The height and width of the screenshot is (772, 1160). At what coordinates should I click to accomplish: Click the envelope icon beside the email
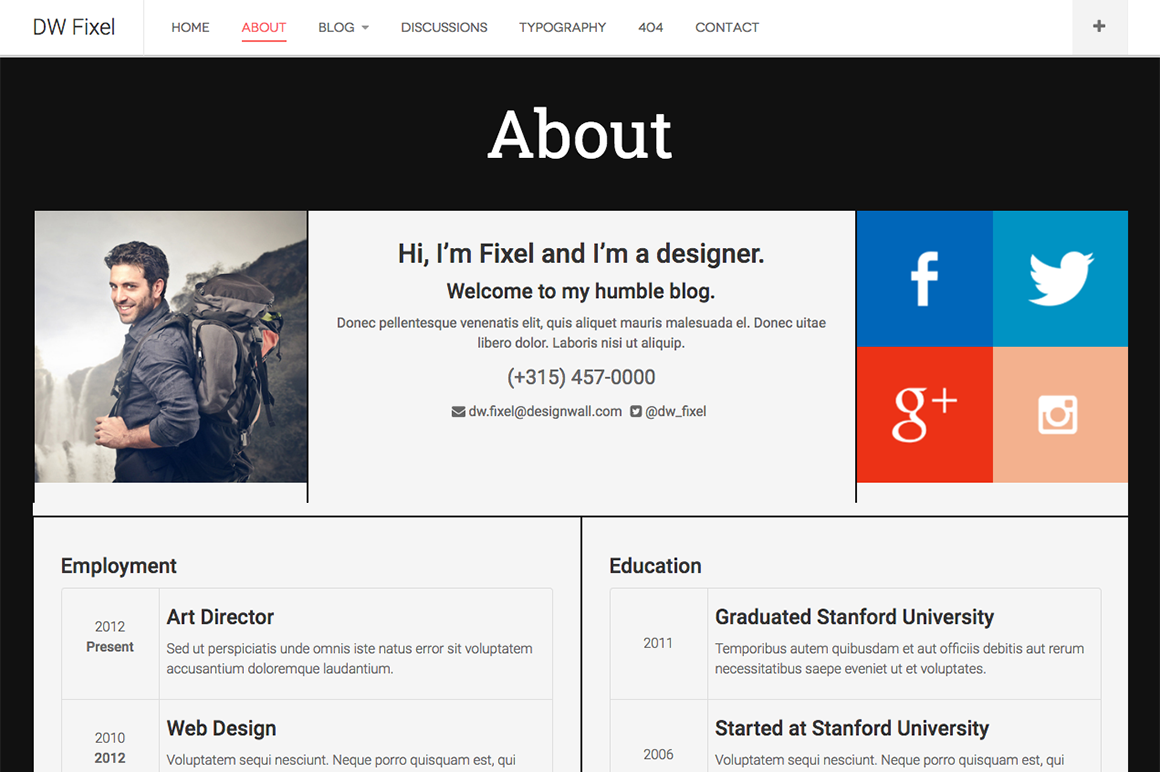(459, 412)
